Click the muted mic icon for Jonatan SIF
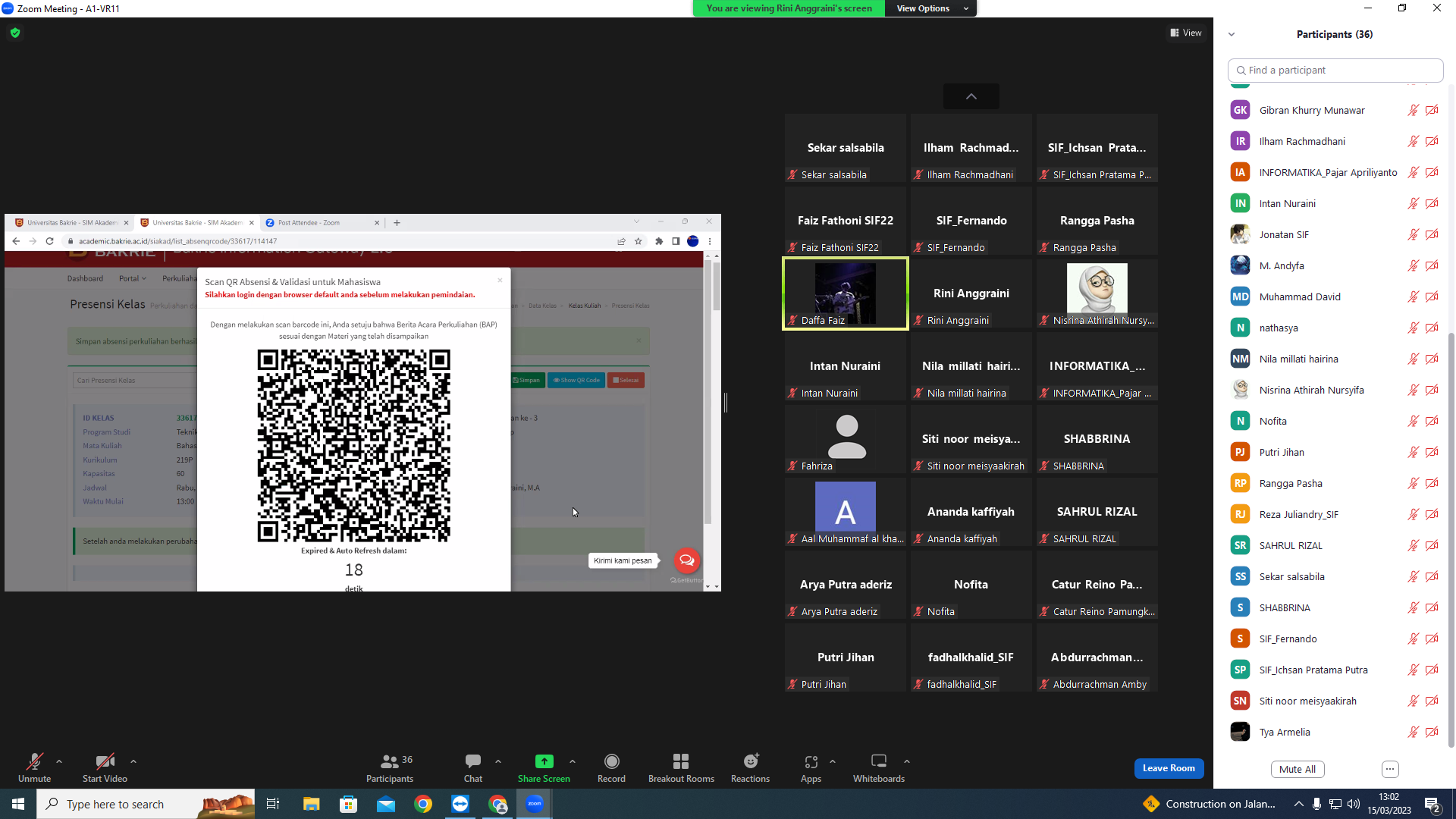1456x819 pixels. pyautogui.click(x=1413, y=234)
